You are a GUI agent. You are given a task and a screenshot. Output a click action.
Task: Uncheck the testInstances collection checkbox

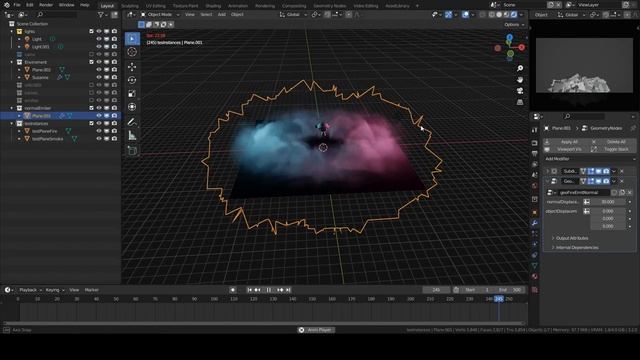click(91, 123)
